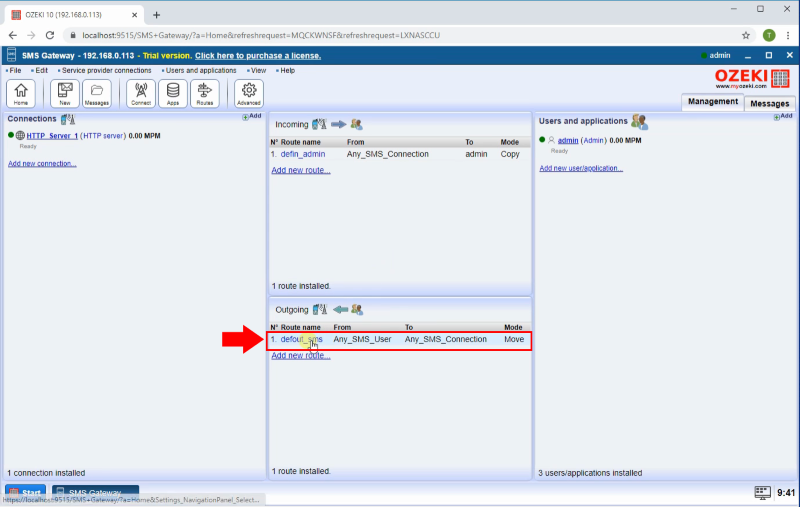
Task: Open the Chrome profile avatar
Action: [769, 35]
